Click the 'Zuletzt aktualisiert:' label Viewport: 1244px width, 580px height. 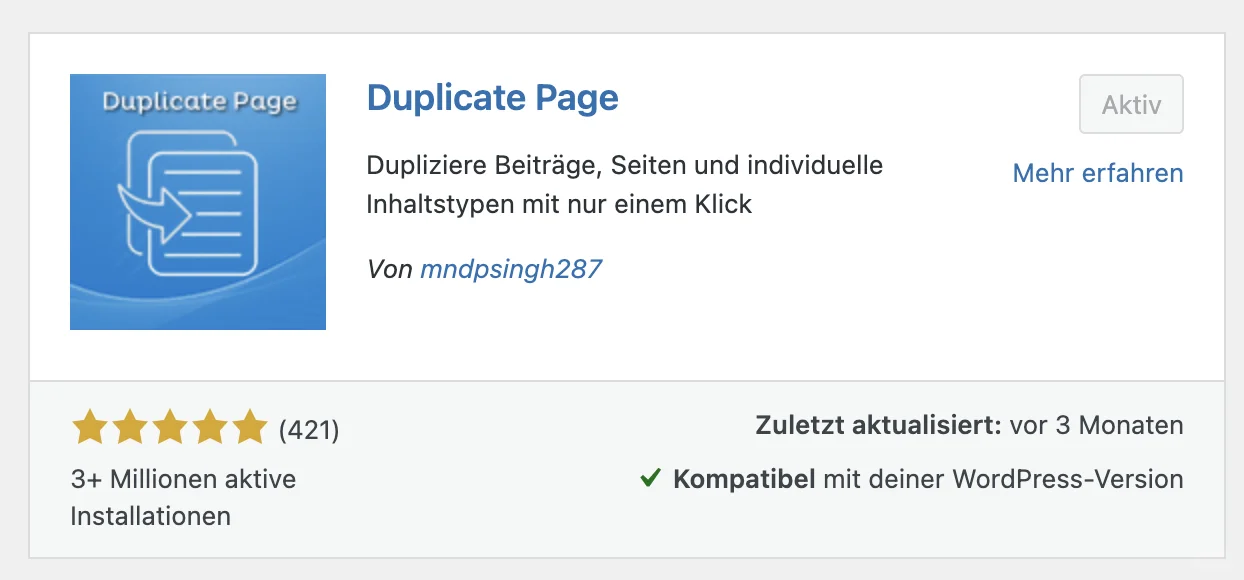pyautogui.click(x=878, y=425)
